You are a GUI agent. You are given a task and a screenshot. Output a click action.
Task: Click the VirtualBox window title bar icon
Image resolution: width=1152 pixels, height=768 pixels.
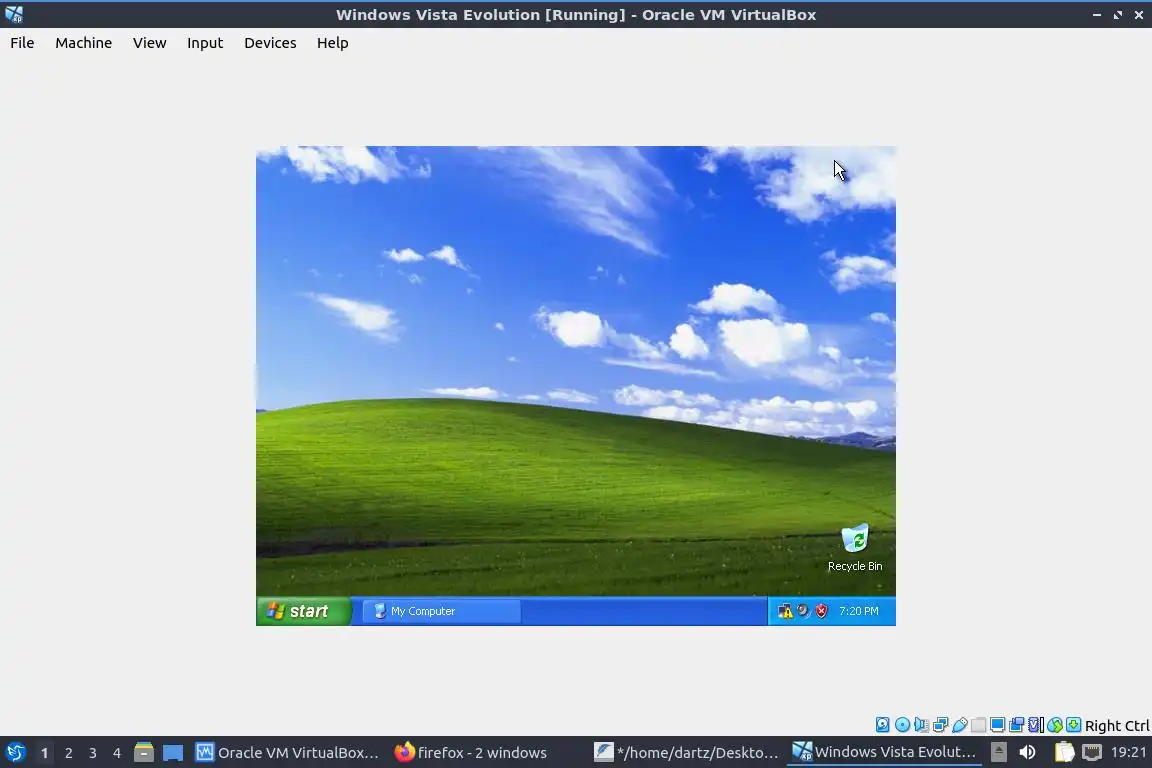(13, 15)
